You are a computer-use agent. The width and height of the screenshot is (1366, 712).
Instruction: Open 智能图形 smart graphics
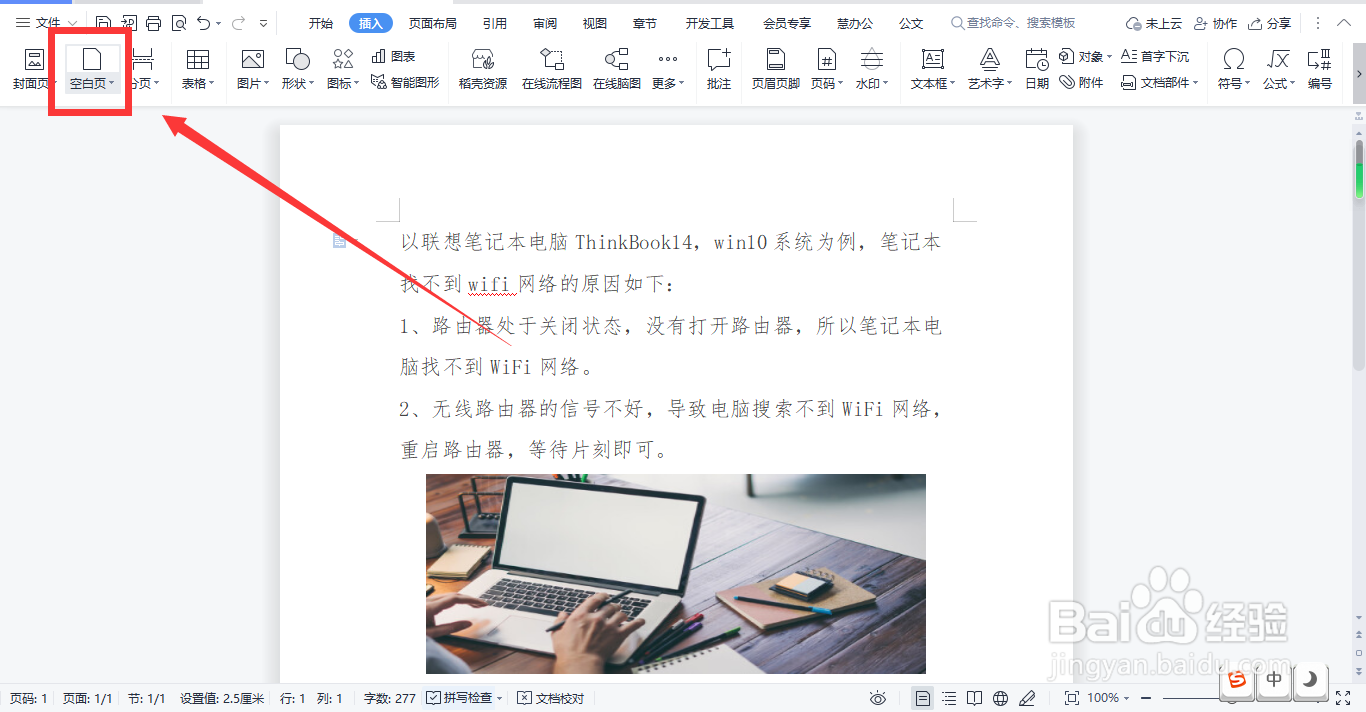tap(405, 82)
